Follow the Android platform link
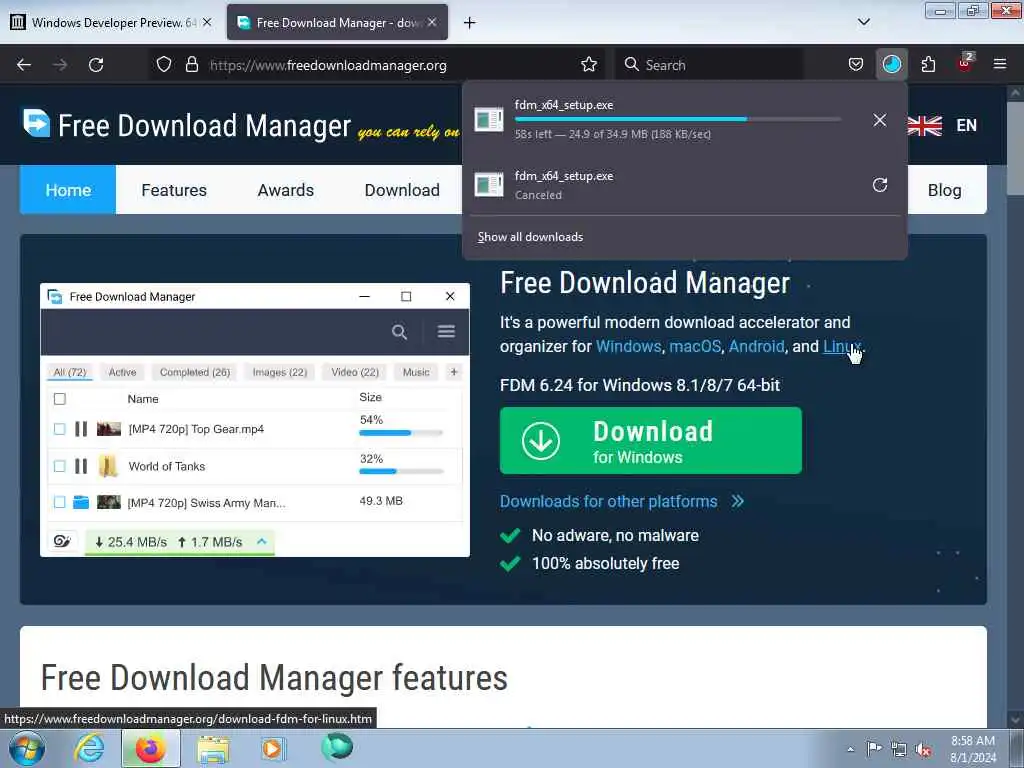1024x768 pixels. [756, 346]
